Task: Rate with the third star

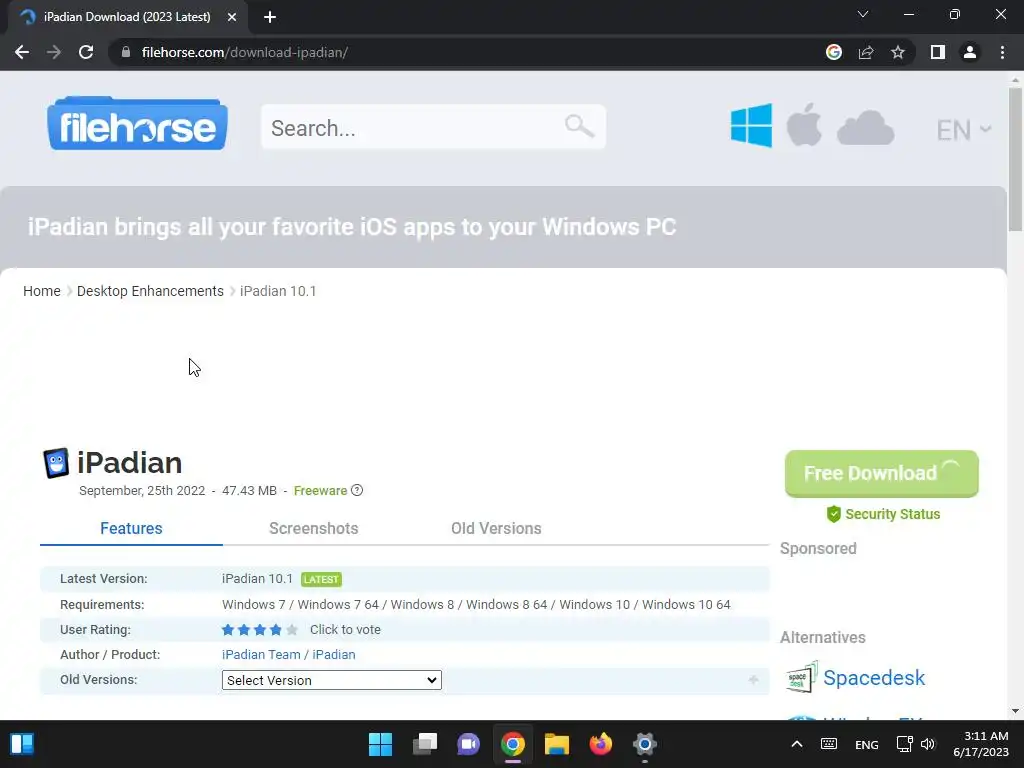Action: (260, 630)
